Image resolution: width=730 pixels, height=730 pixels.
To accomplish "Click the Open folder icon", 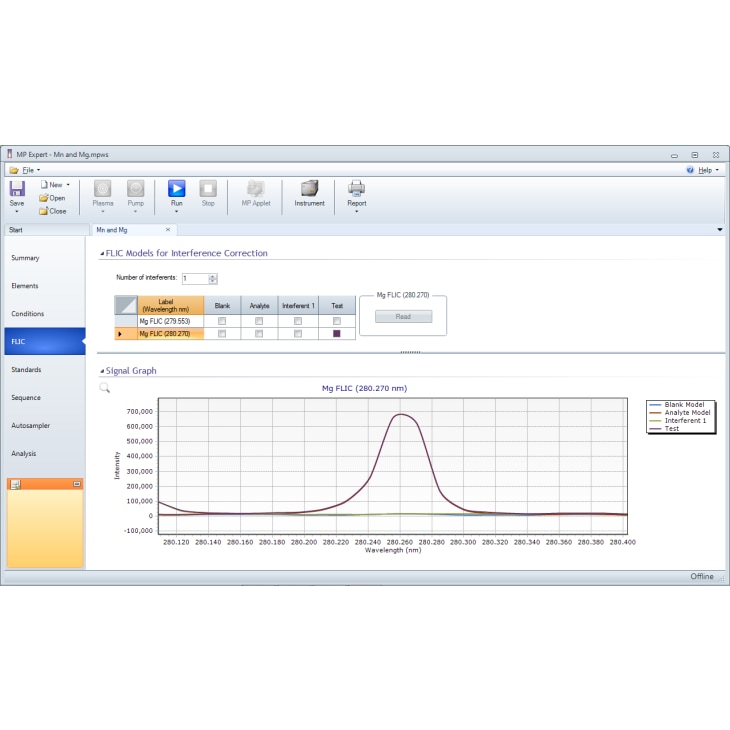I will 44,198.
